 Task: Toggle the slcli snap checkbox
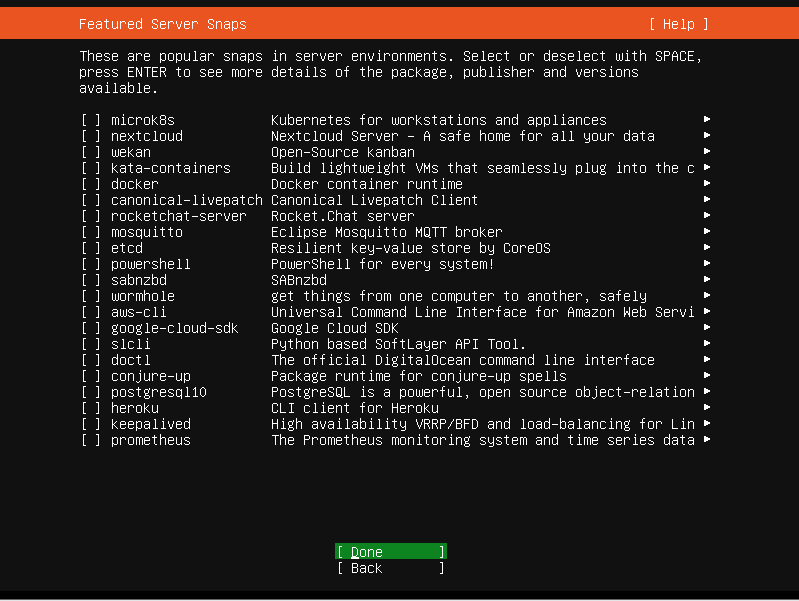[91, 344]
